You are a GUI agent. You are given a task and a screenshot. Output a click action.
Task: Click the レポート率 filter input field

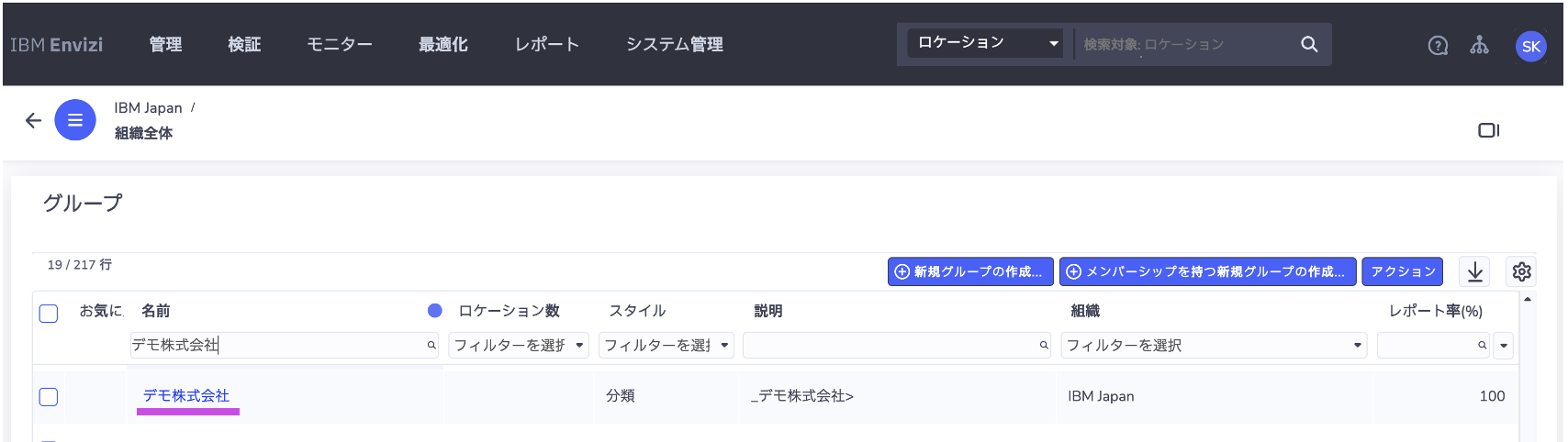pyautogui.click(x=1433, y=345)
